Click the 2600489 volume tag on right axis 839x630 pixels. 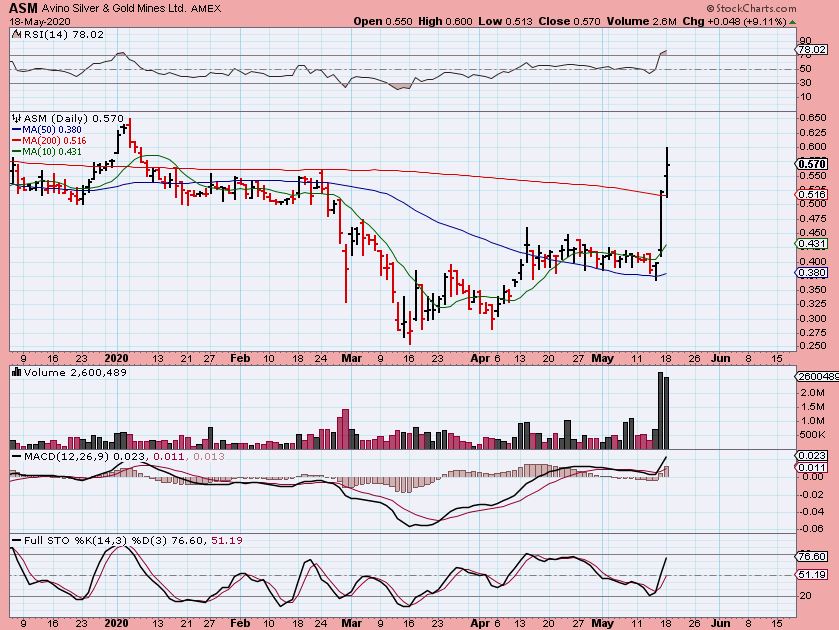818,377
